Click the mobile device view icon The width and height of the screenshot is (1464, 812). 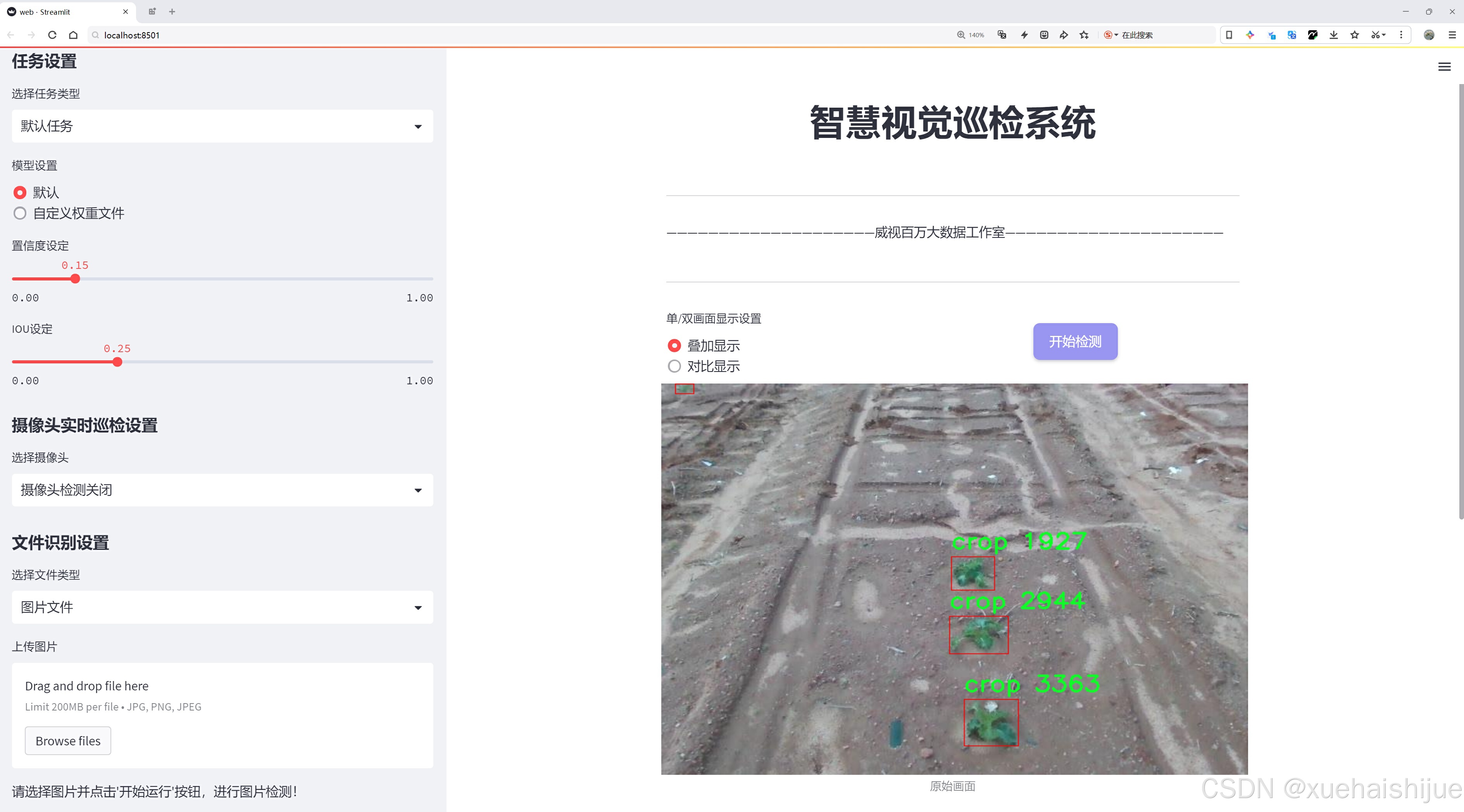point(1229,35)
